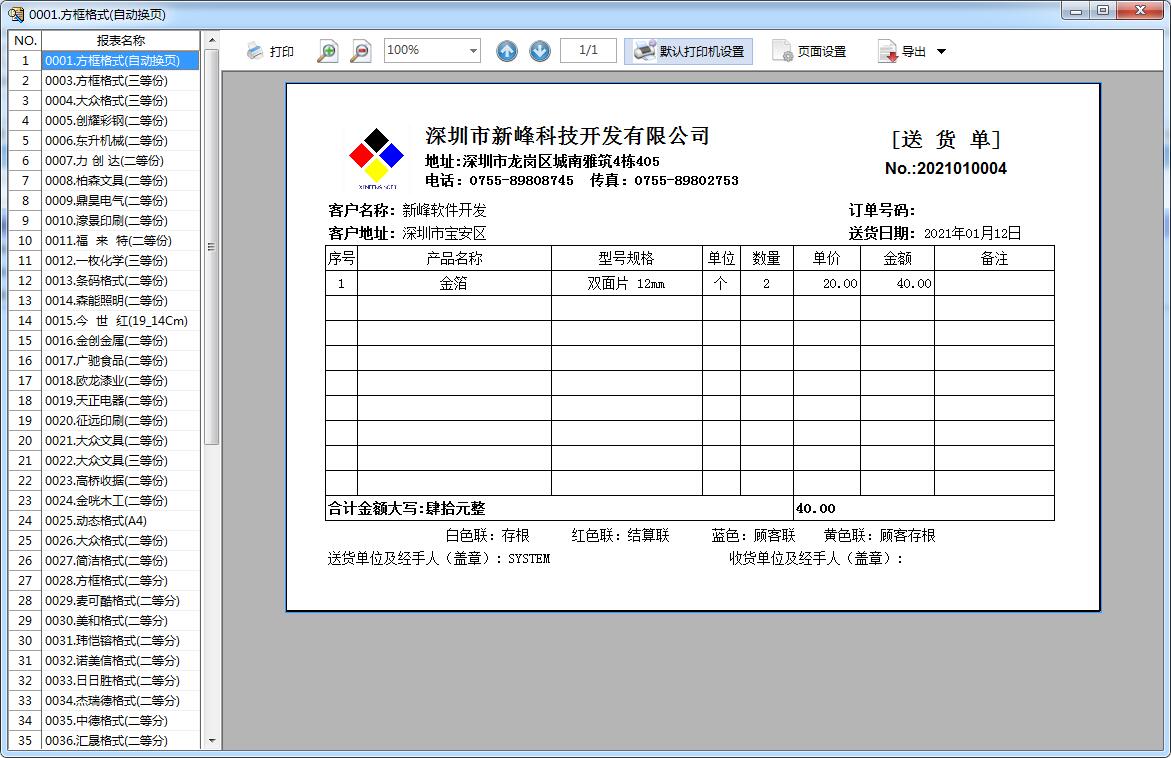Click the 金箔 product name cell
The height and width of the screenshot is (758, 1171).
(x=454, y=283)
